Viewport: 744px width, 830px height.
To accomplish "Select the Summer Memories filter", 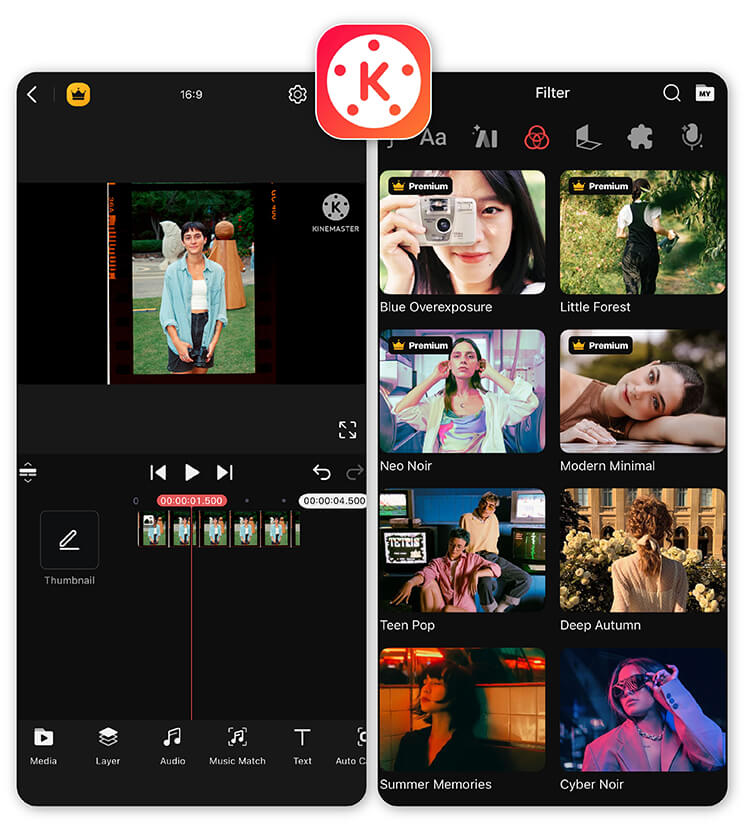I will 462,710.
